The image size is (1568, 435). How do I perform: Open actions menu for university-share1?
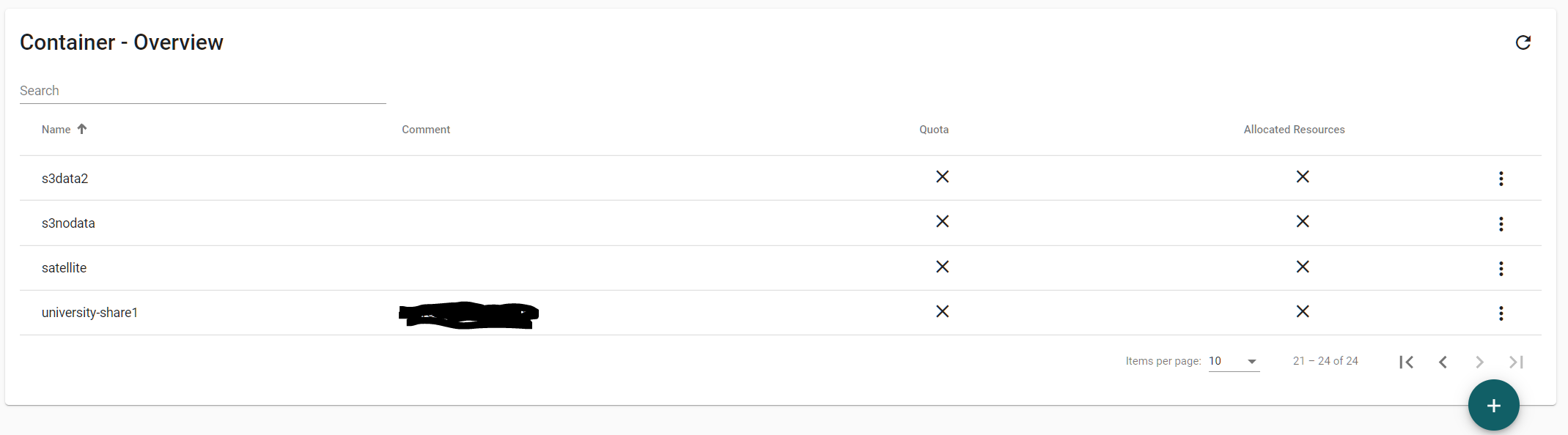[1501, 313]
